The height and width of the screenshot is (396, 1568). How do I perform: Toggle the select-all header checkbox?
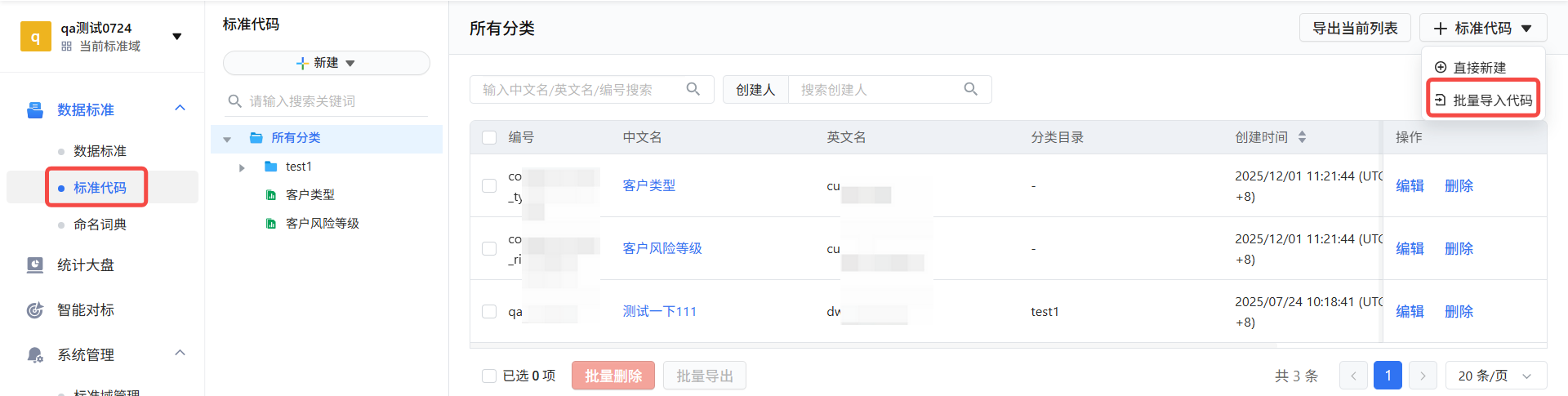489,137
